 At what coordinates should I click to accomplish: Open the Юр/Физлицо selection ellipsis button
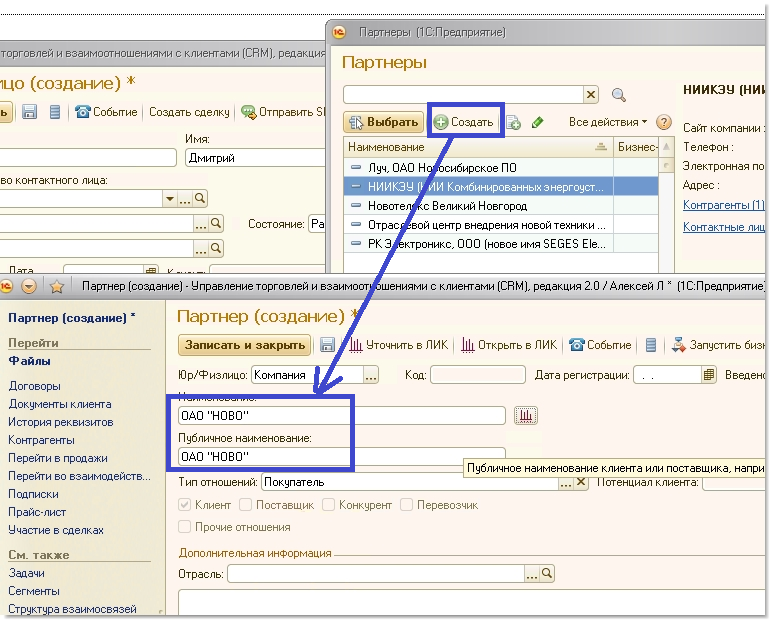tap(371, 375)
